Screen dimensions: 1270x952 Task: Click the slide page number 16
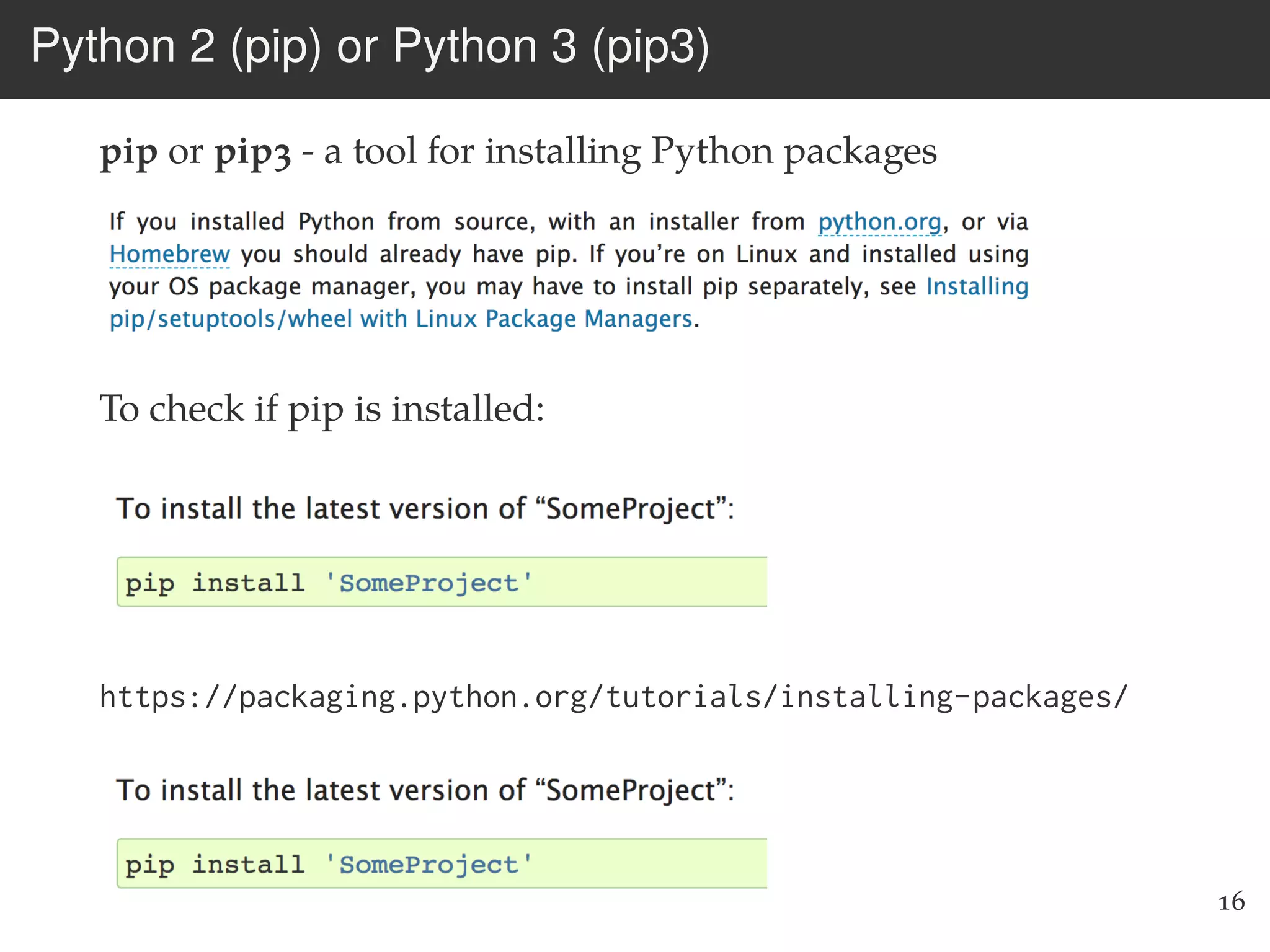[1232, 902]
